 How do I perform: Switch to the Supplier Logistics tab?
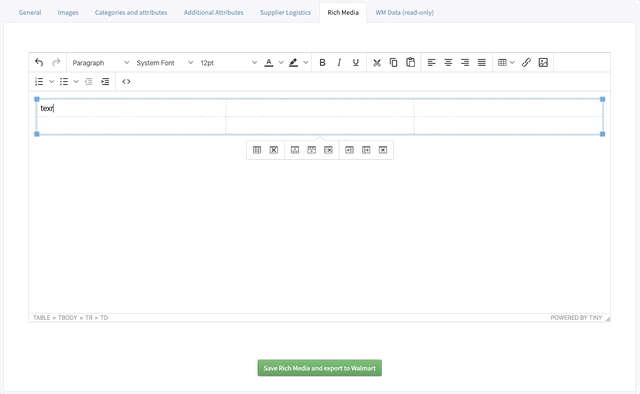coord(285,13)
